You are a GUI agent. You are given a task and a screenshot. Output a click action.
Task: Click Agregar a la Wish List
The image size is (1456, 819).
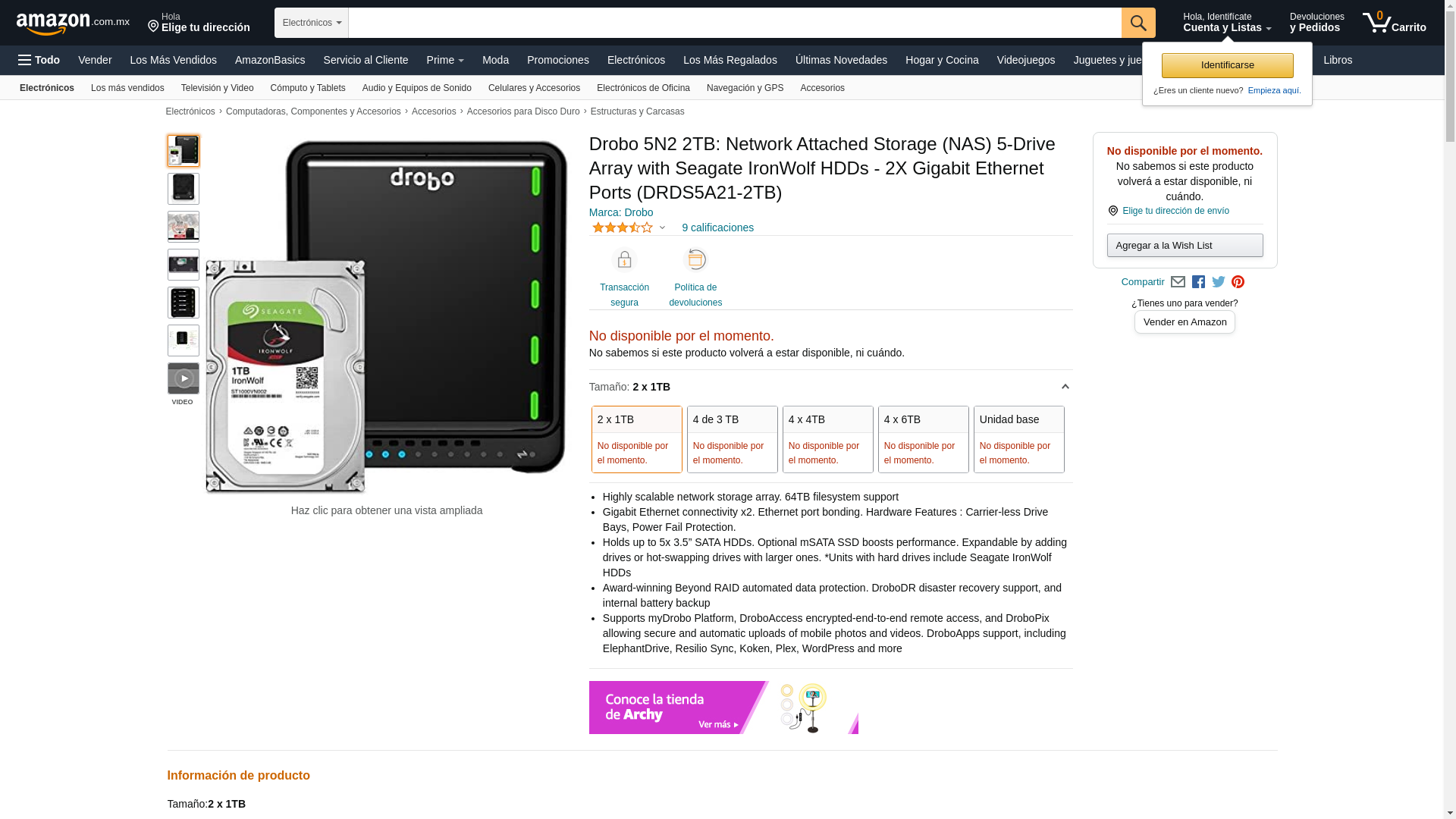pyautogui.click(x=1185, y=245)
